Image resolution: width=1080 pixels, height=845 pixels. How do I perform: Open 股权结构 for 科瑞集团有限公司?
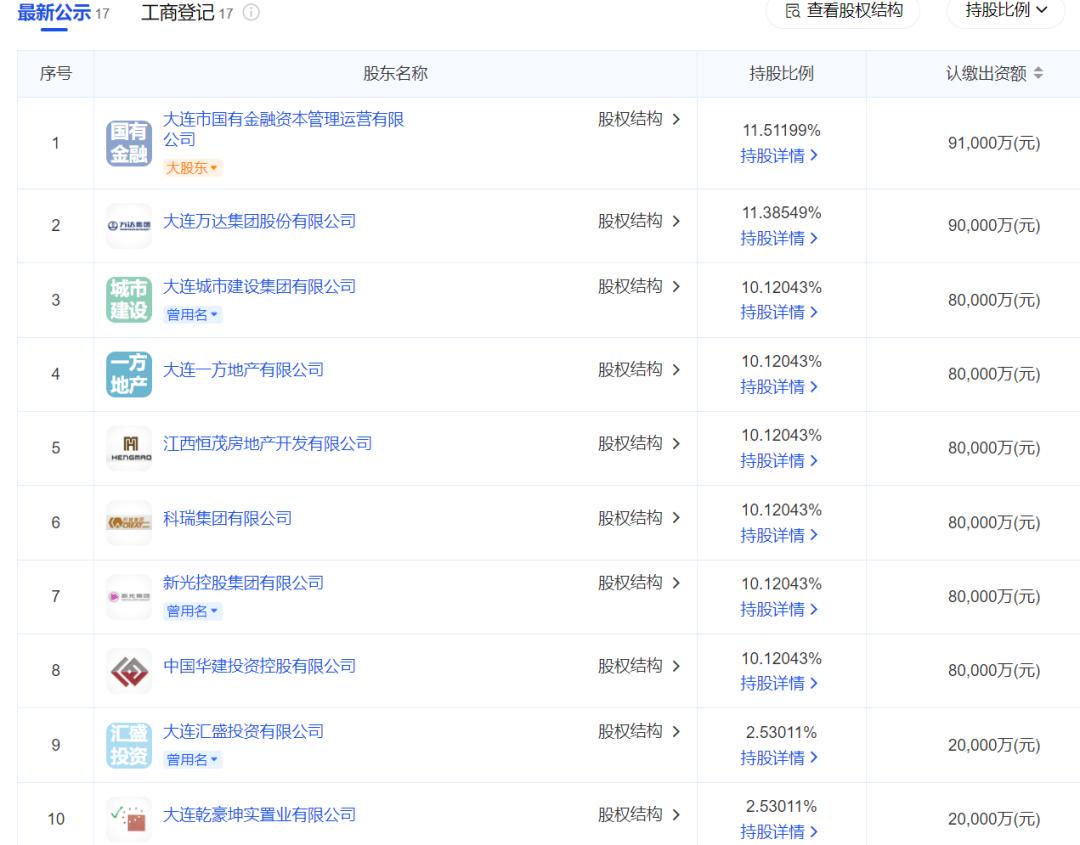tap(638, 518)
